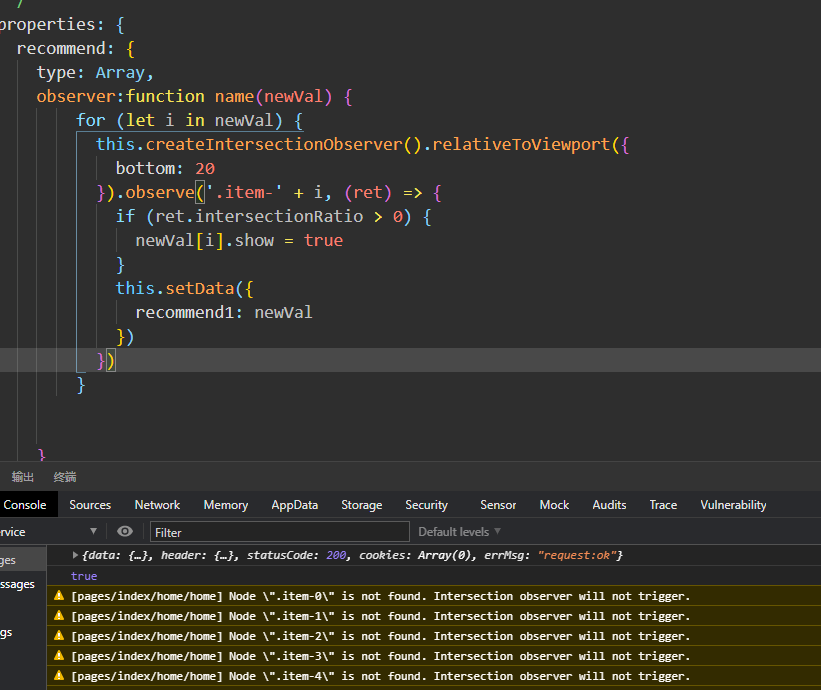Open the Sources tab
This screenshot has width=821, height=690.
pyautogui.click(x=90, y=505)
